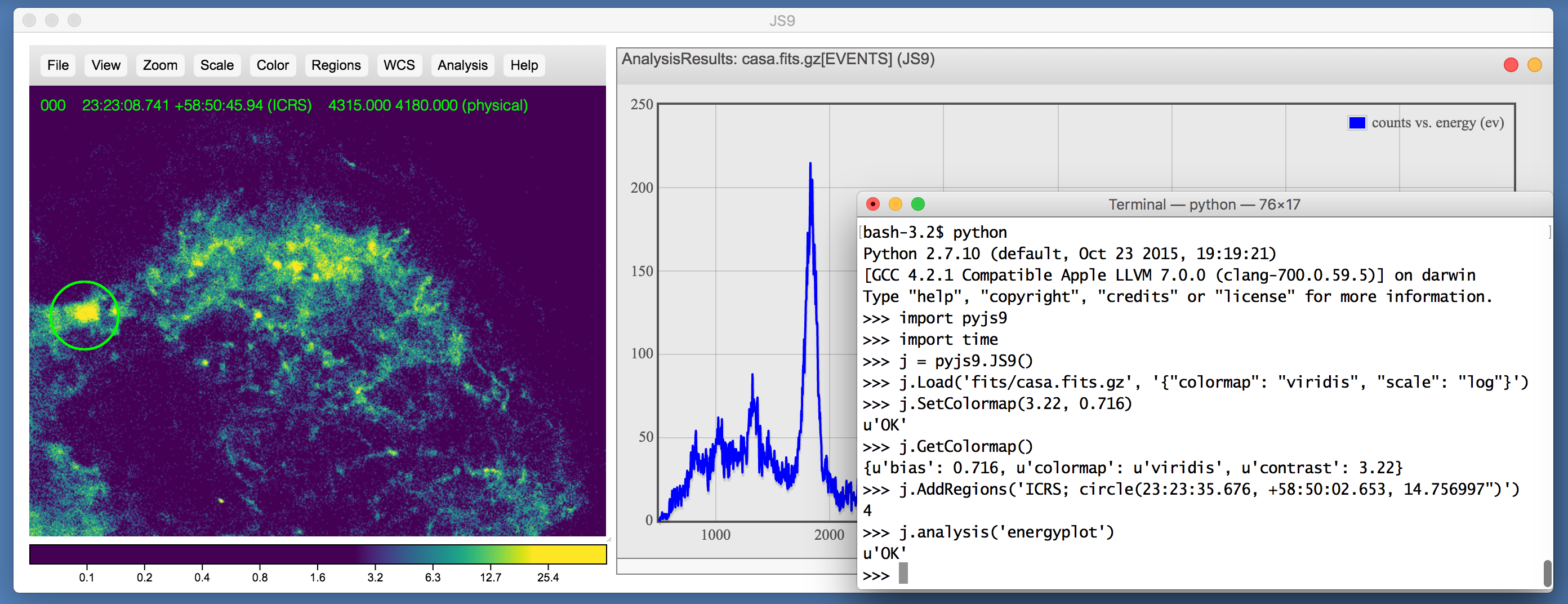
Task: Open the Color menu
Action: 273,65
